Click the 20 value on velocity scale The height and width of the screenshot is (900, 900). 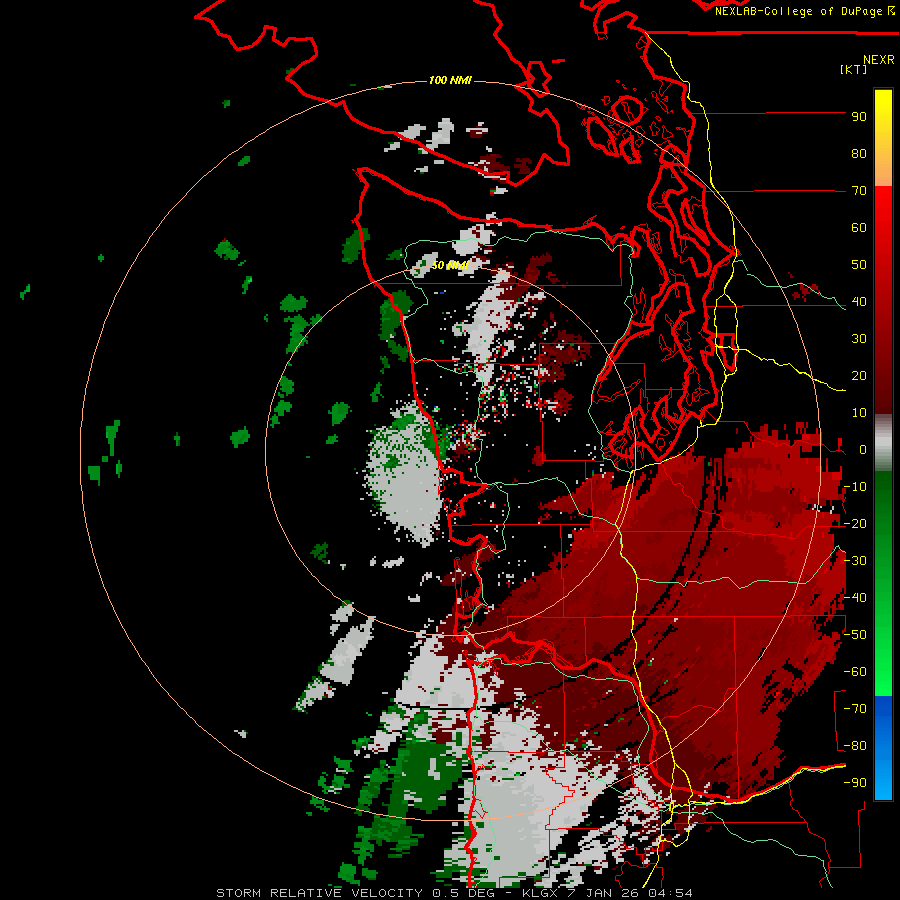tap(859, 376)
